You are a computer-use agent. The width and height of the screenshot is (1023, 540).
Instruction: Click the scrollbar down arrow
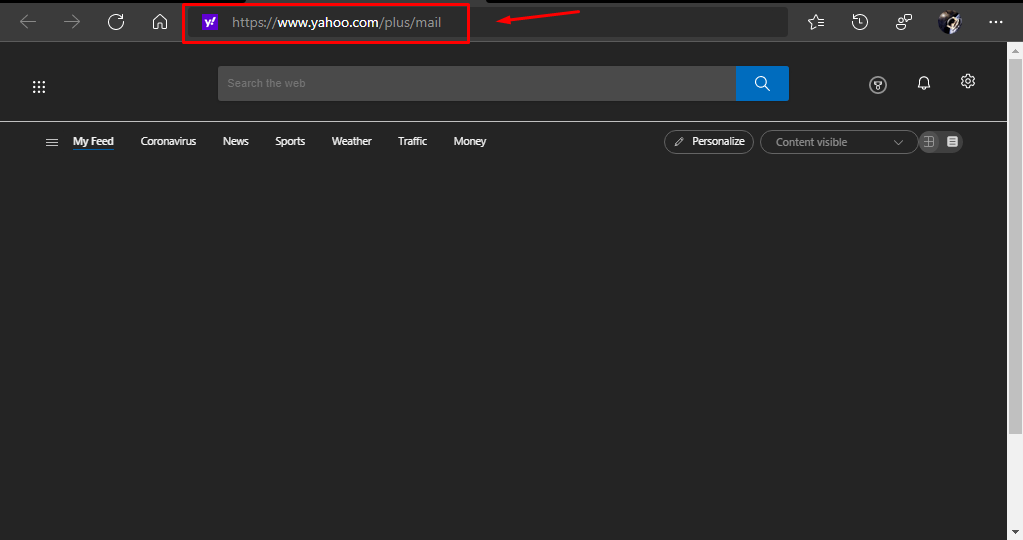tap(1015, 533)
